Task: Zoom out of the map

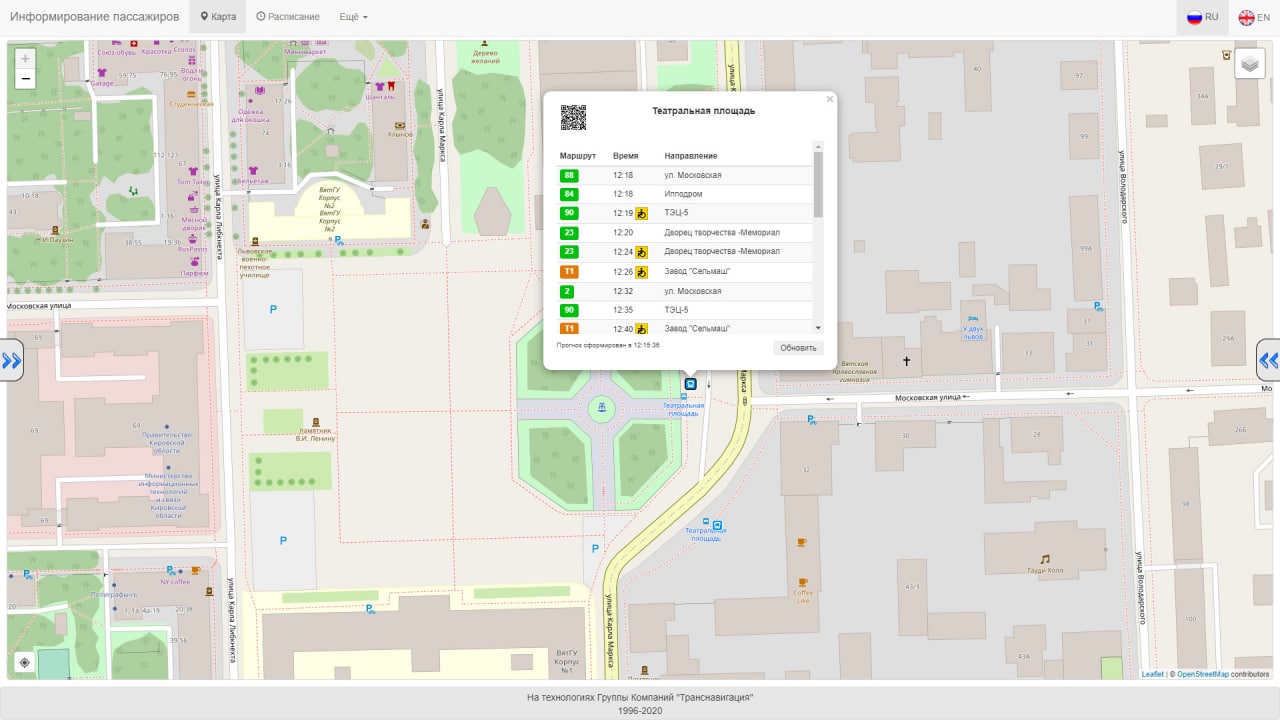Action: pyautogui.click(x=25, y=79)
